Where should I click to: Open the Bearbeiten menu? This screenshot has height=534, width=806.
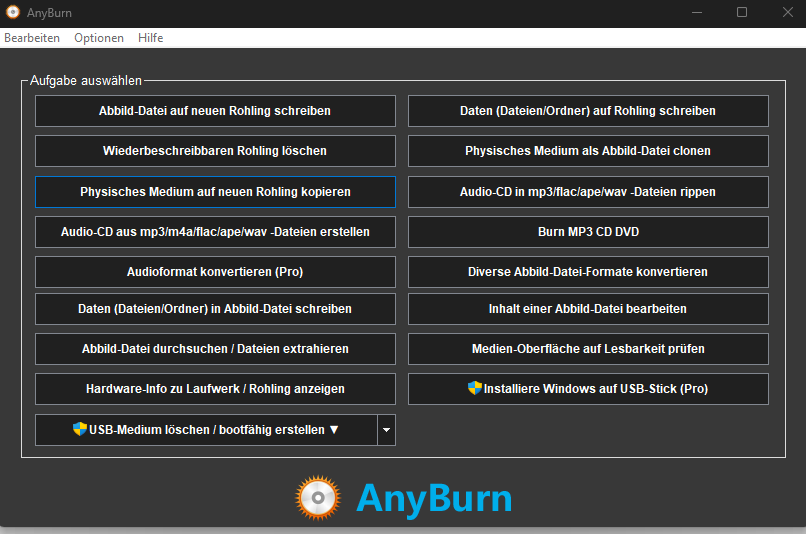[x=32, y=38]
